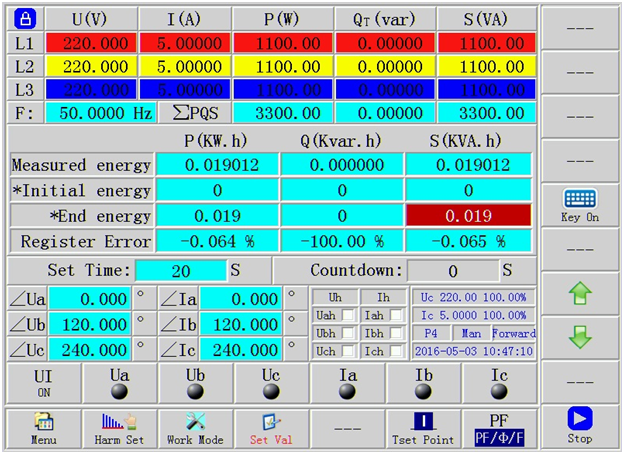624x454 pixels.
Task: Click the Ic 5.0000 100.00% status
Action: click(x=474, y=315)
